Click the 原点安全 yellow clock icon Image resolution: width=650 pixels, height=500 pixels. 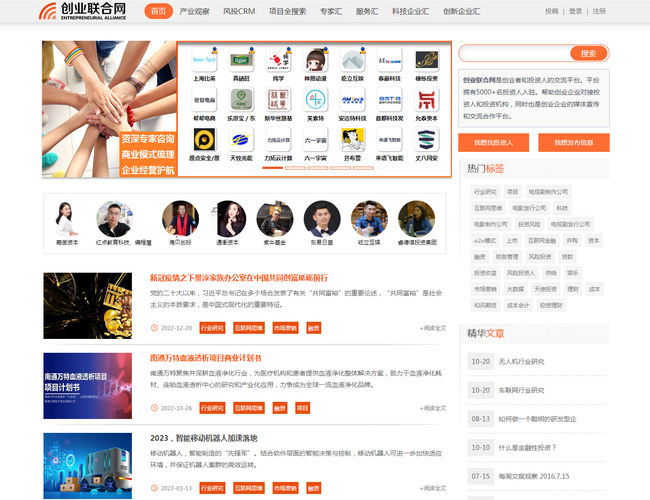pyautogui.click(x=203, y=140)
